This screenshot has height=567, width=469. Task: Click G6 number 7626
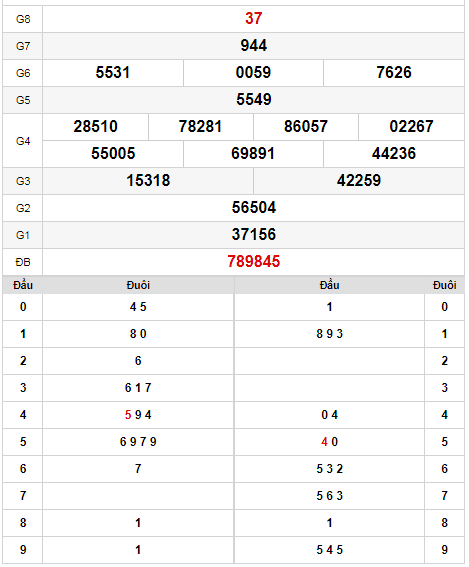(x=394, y=72)
